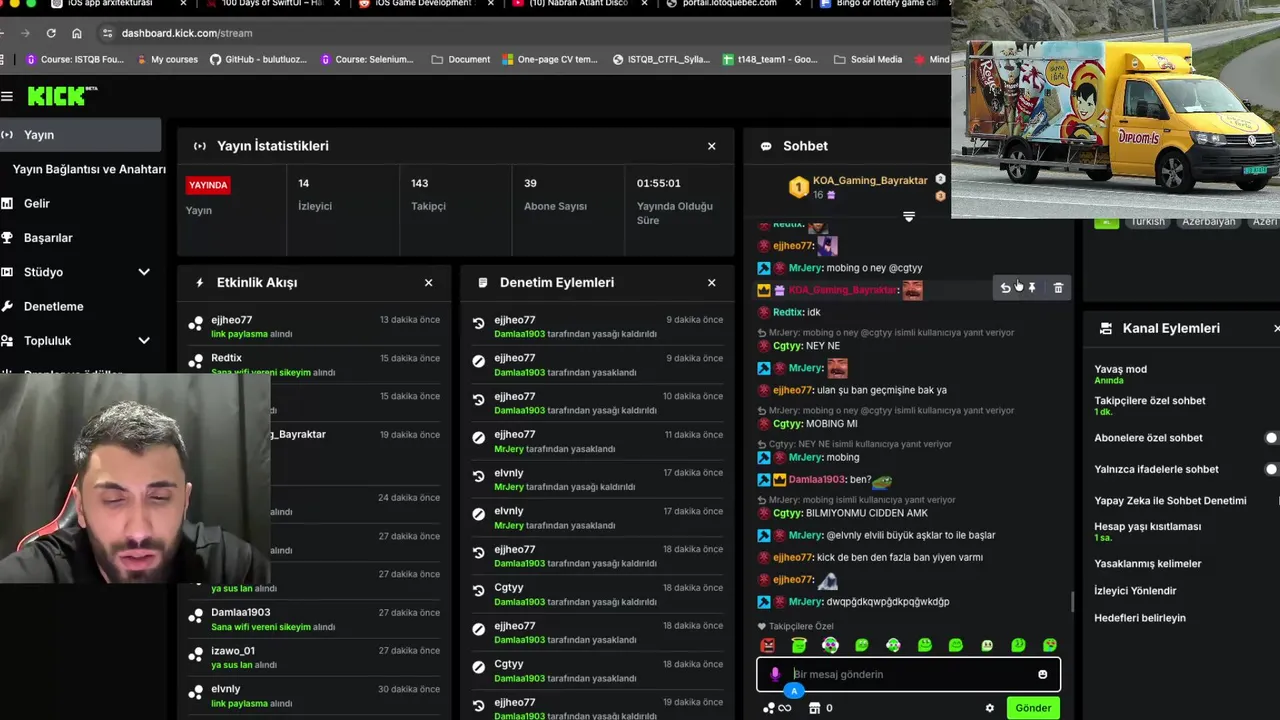Click the rank 3 badge in leaderboard
This screenshot has height=720, width=1280.
(940, 196)
